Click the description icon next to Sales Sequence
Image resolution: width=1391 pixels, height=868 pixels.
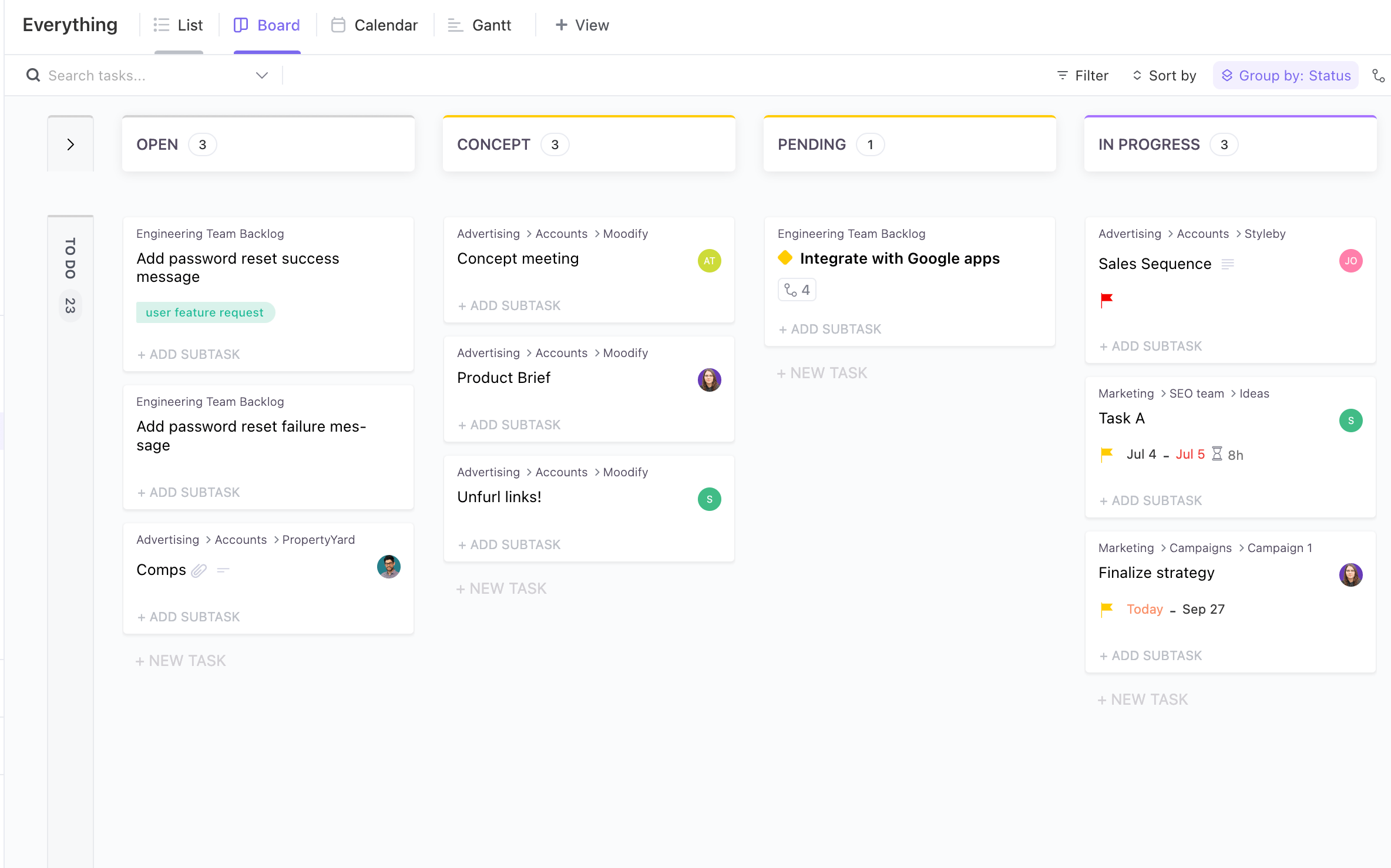tap(1228, 264)
